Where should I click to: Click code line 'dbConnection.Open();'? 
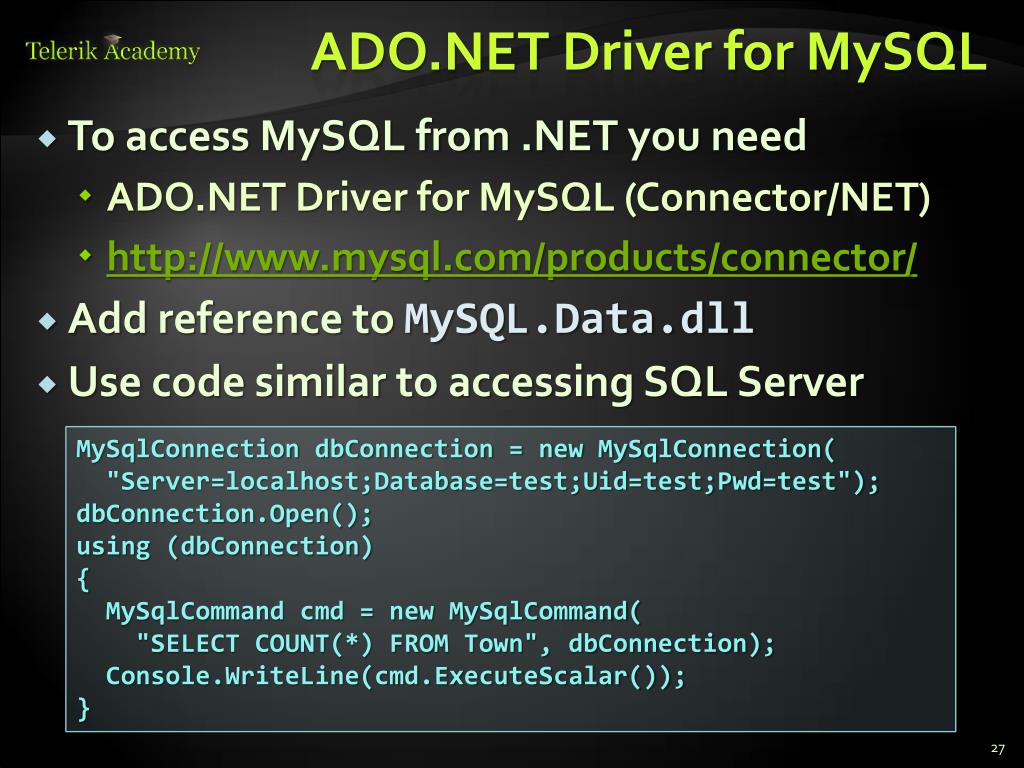[224, 514]
